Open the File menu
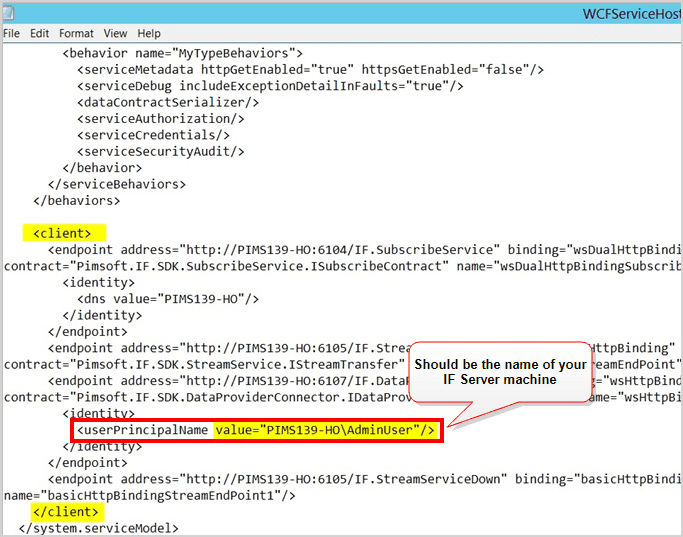The height and width of the screenshot is (537, 683). [x=11, y=34]
